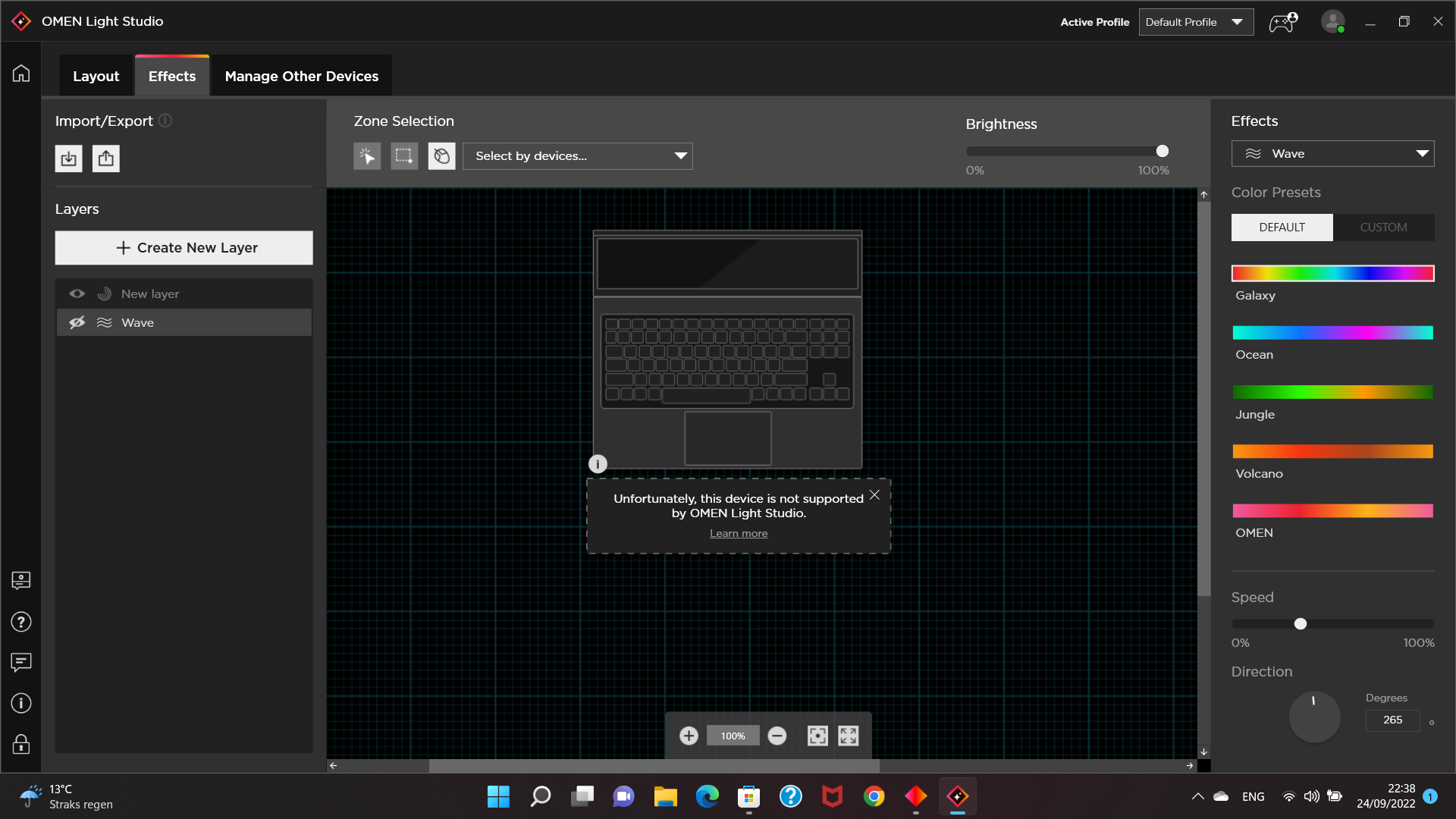Switch to the Layout tab

click(96, 76)
